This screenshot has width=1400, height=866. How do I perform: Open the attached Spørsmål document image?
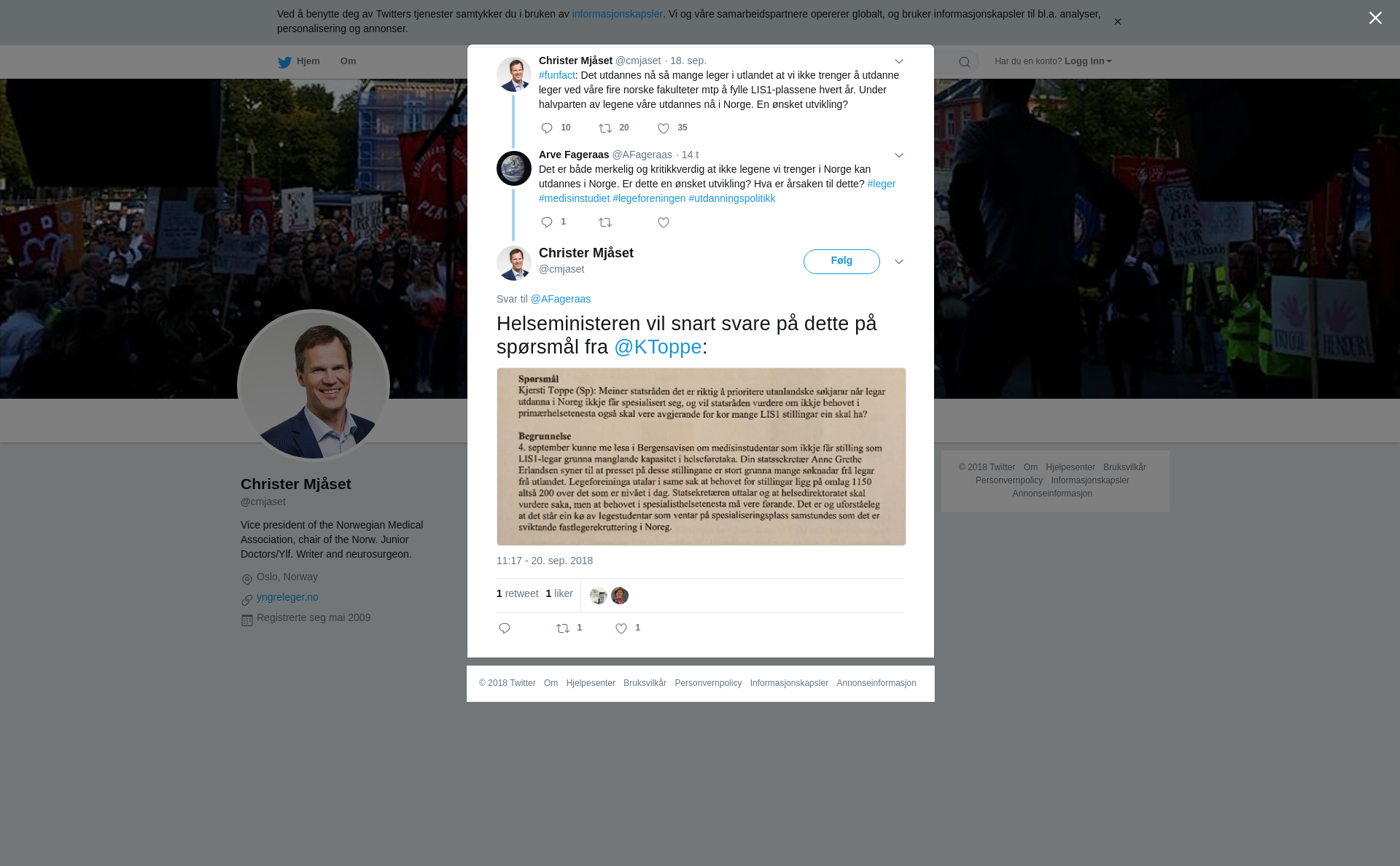pos(701,456)
